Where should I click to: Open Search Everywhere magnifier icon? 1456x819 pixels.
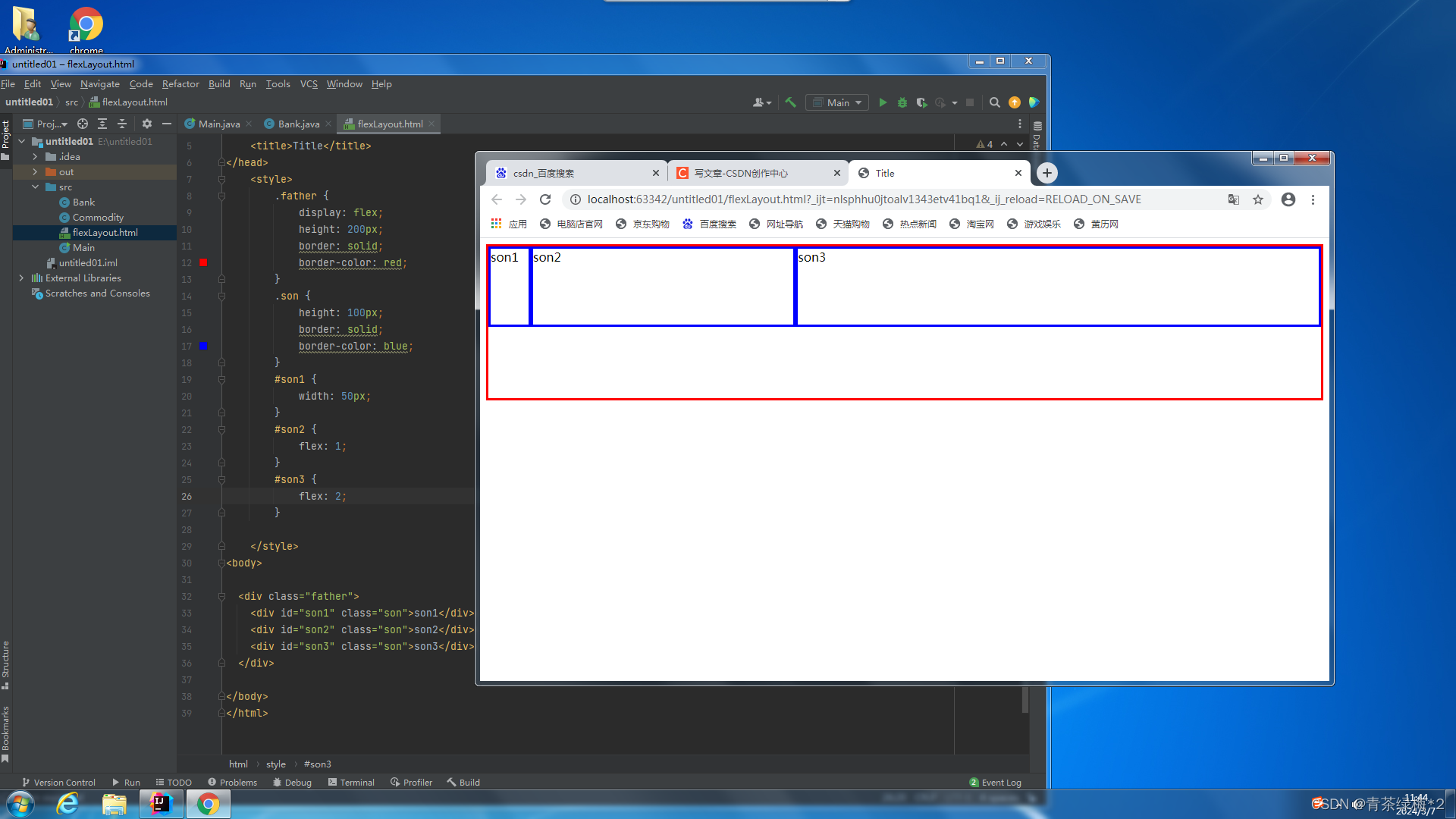[x=994, y=102]
